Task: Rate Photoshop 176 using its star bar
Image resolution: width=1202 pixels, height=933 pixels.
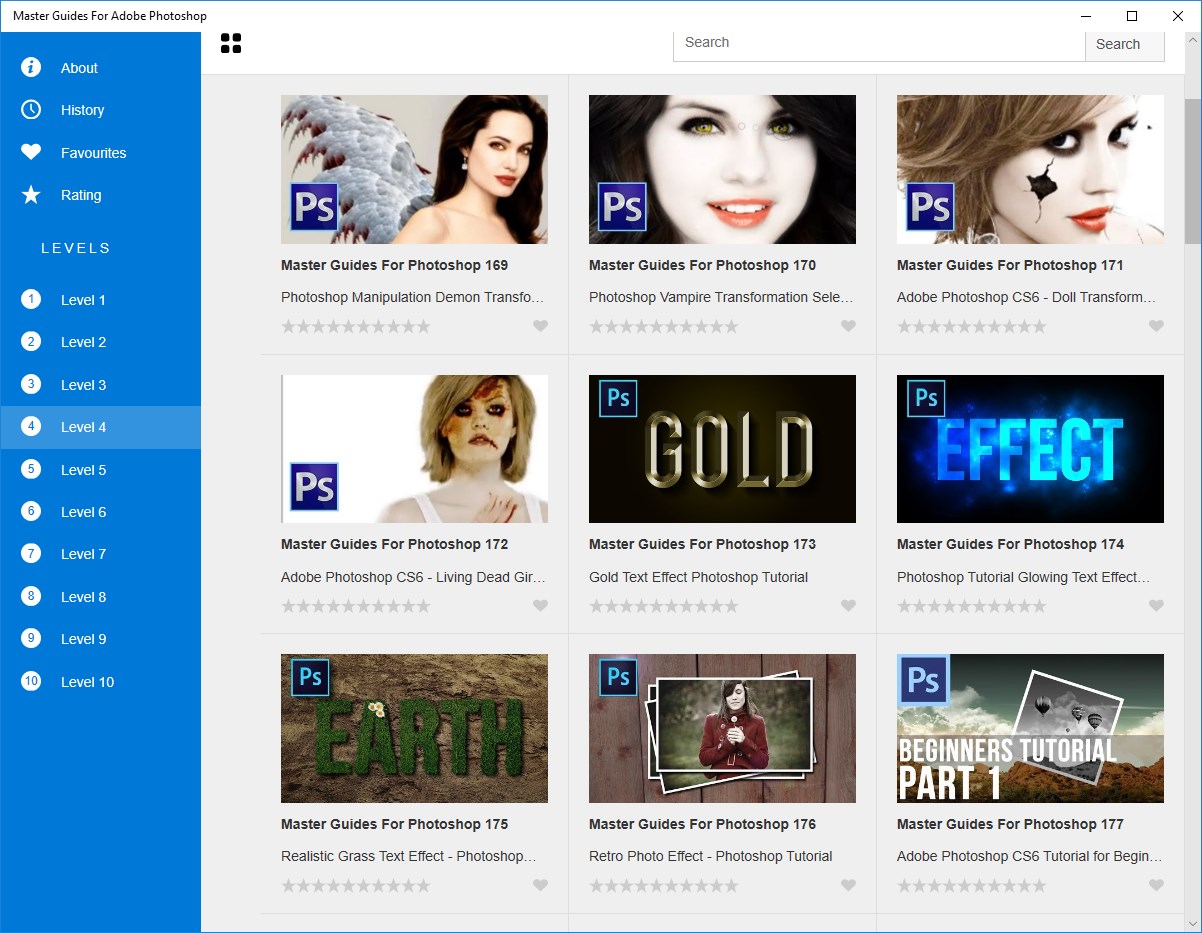Action: pyautogui.click(x=664, y=885)
